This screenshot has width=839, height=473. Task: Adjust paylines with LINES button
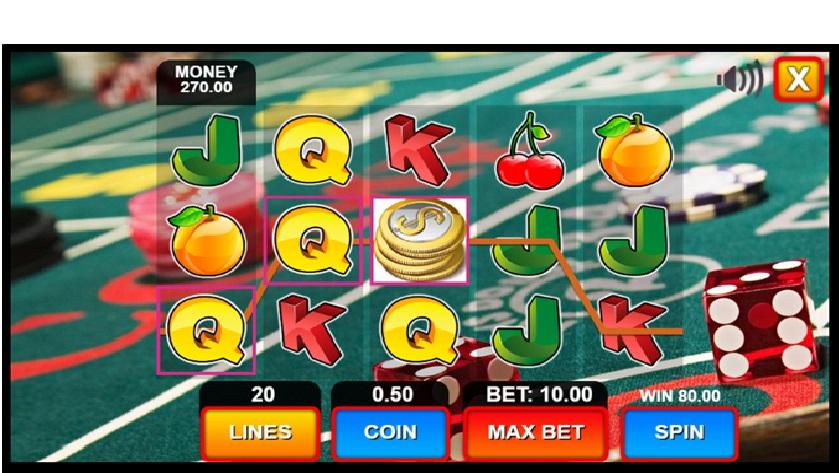point(261,432)
